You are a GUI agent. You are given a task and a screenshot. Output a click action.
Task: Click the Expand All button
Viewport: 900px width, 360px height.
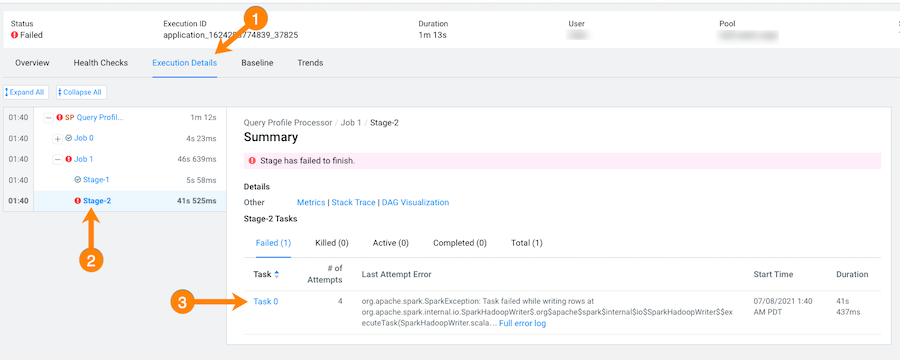(x=26, y=92)
